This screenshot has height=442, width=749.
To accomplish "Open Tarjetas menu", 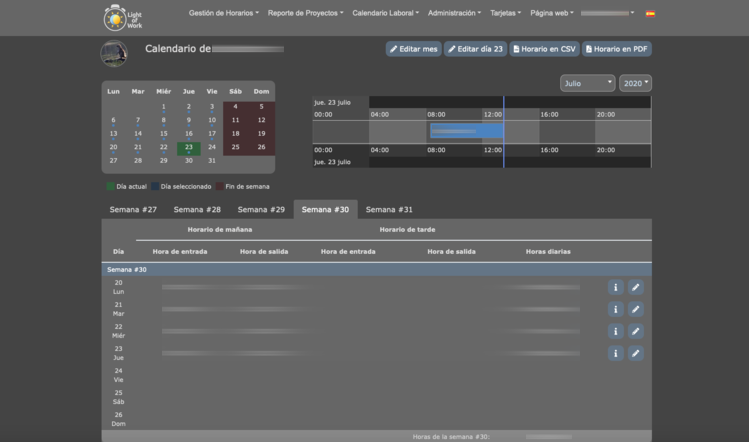I will click(505, 13).
